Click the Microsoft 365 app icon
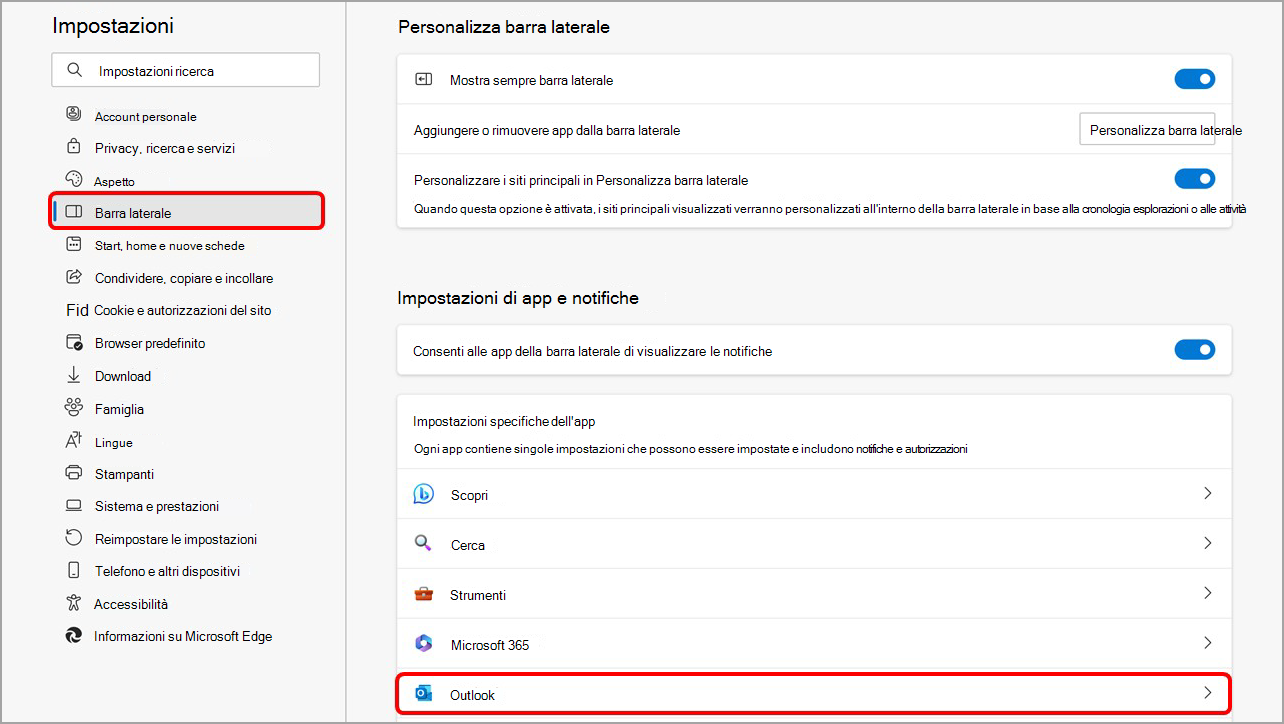 point(424,643)
